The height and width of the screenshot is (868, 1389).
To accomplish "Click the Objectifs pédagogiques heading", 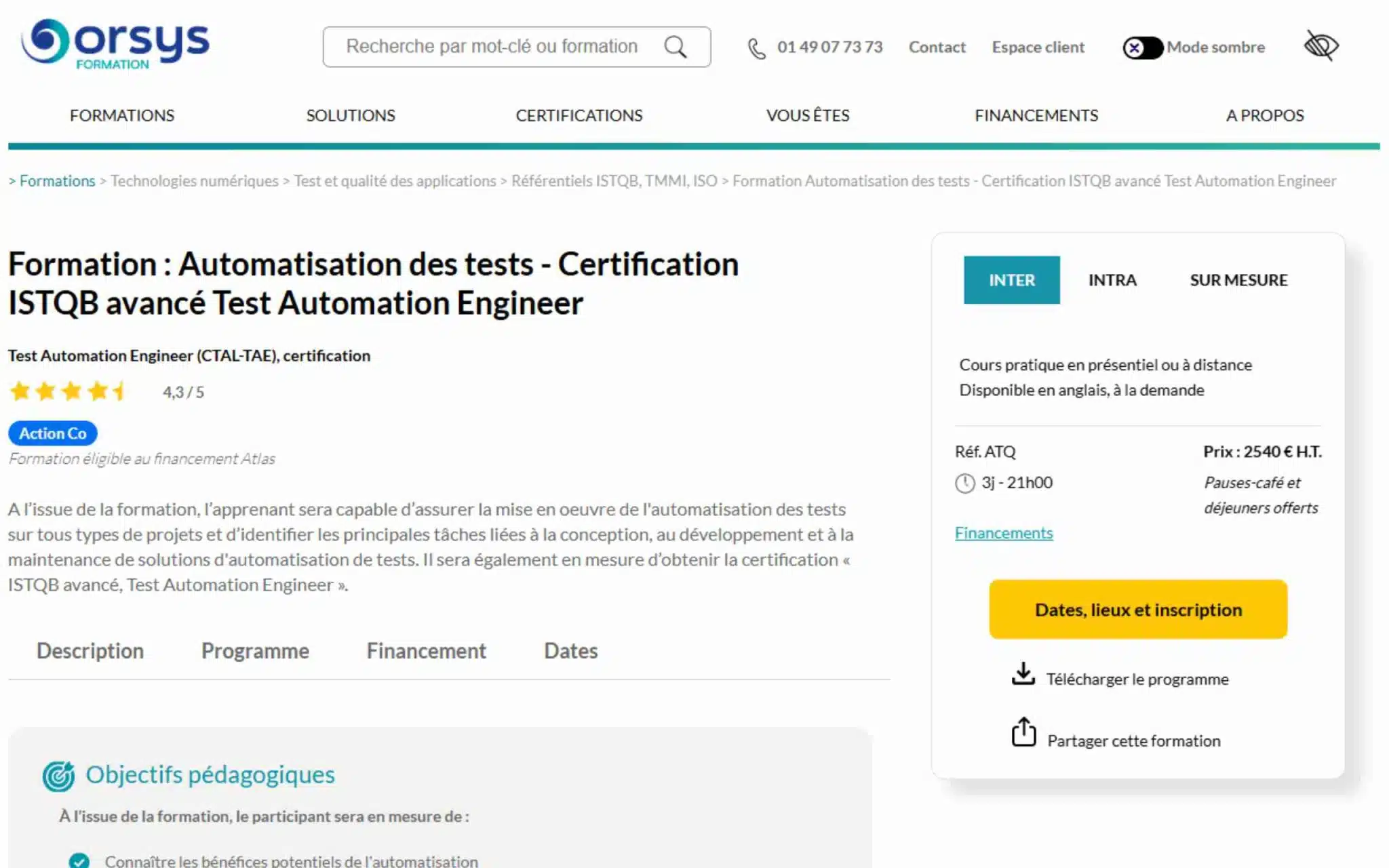I will [210, 775].
